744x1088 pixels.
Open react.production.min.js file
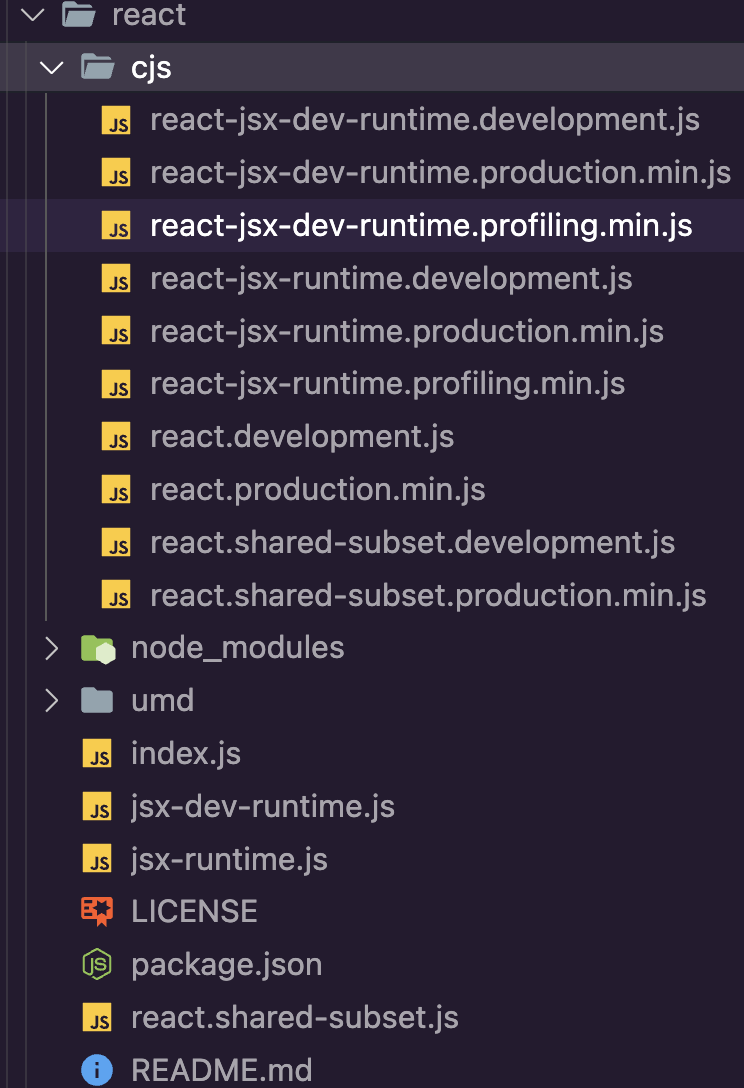click(x=318, y=490)
